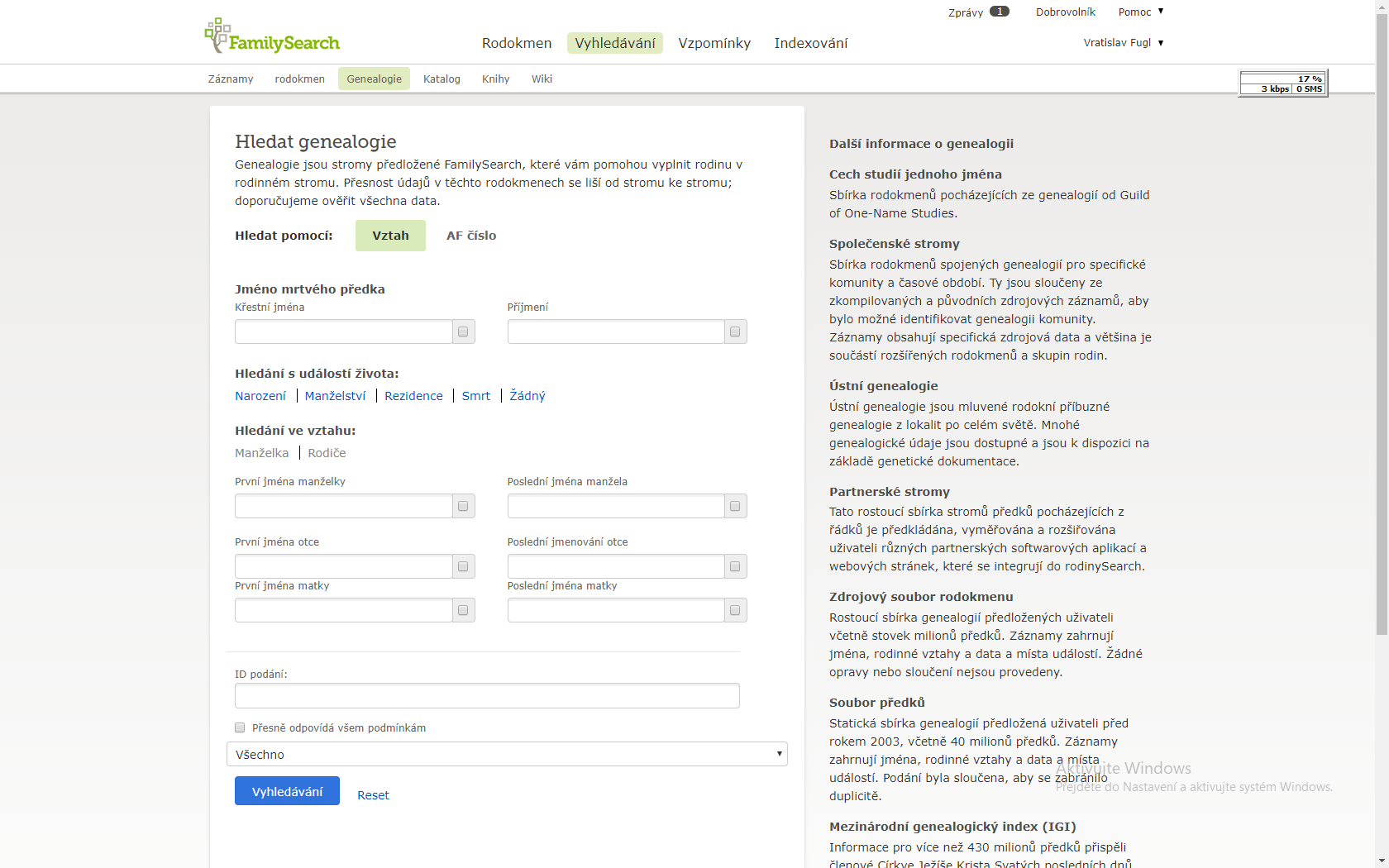
Task: Click the Reset link
Action: pyautogui.click(x=373, y=795)
